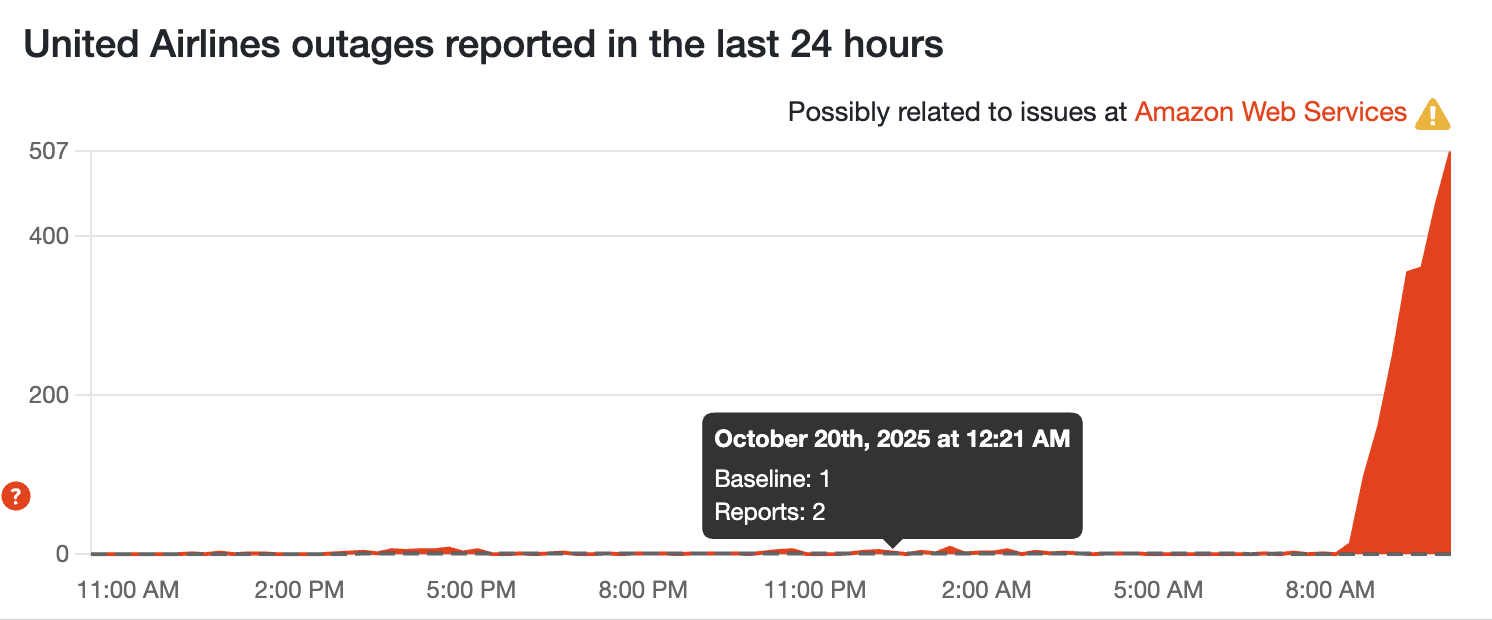1492x620 pixels.
Task: Click the chart title about United Airlines outages
Action: 483,44
